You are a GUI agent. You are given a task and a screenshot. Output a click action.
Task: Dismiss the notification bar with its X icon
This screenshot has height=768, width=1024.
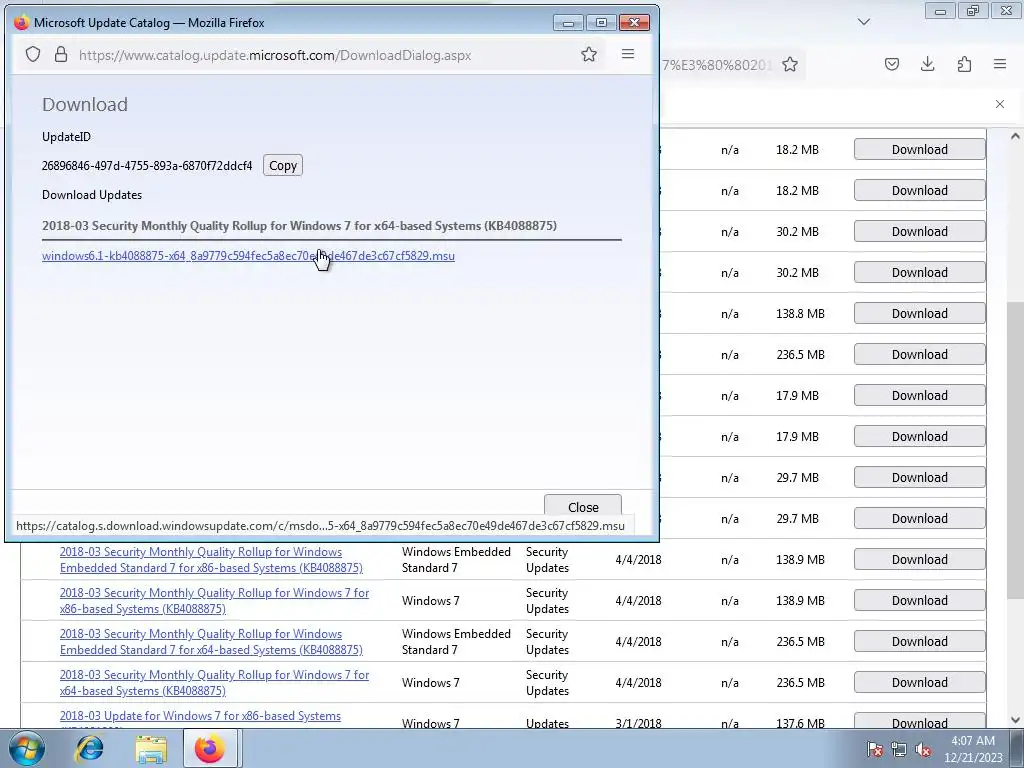pos(999,104)
